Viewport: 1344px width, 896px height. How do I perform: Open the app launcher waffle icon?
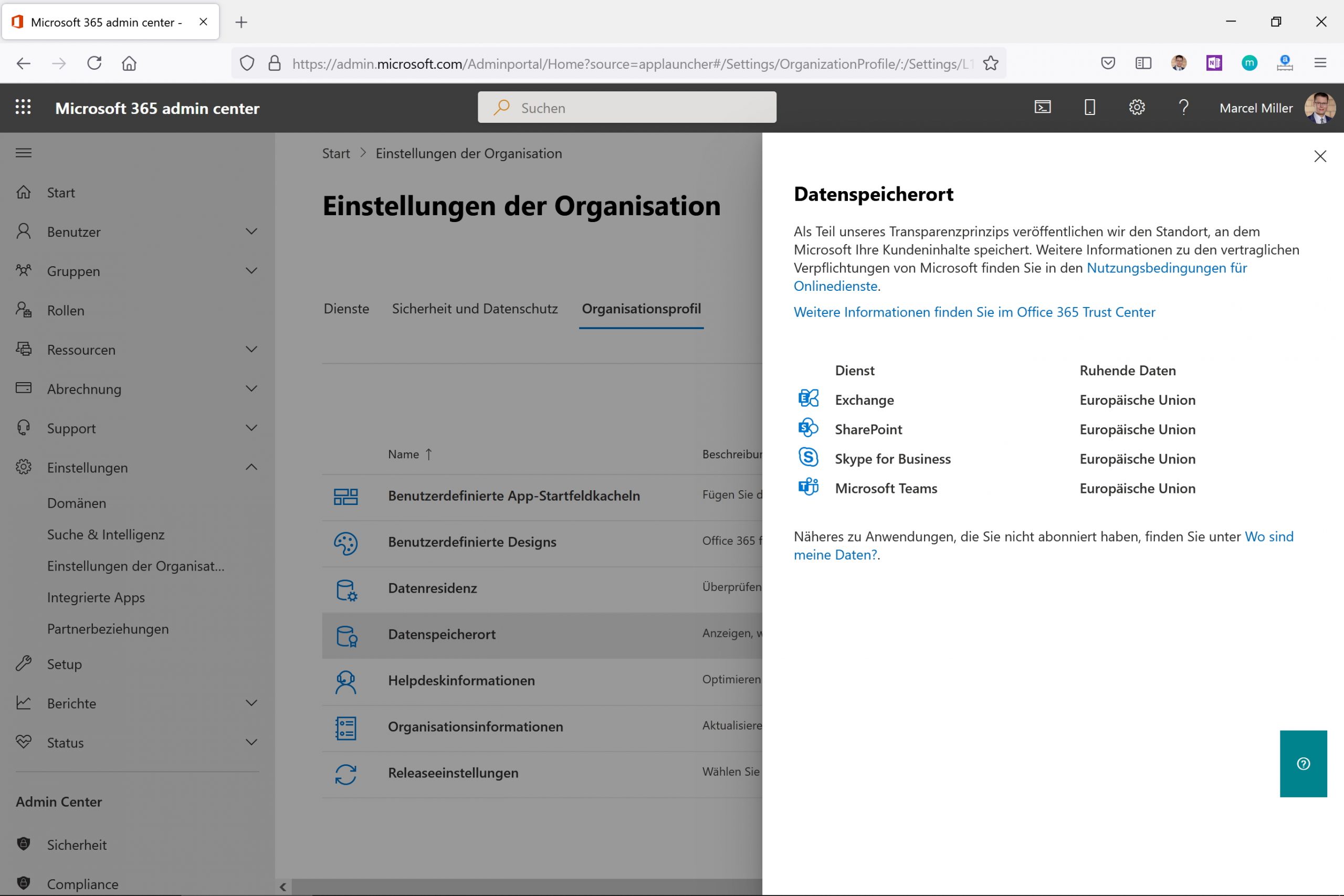pyautogui.click(x=23, y=108)
